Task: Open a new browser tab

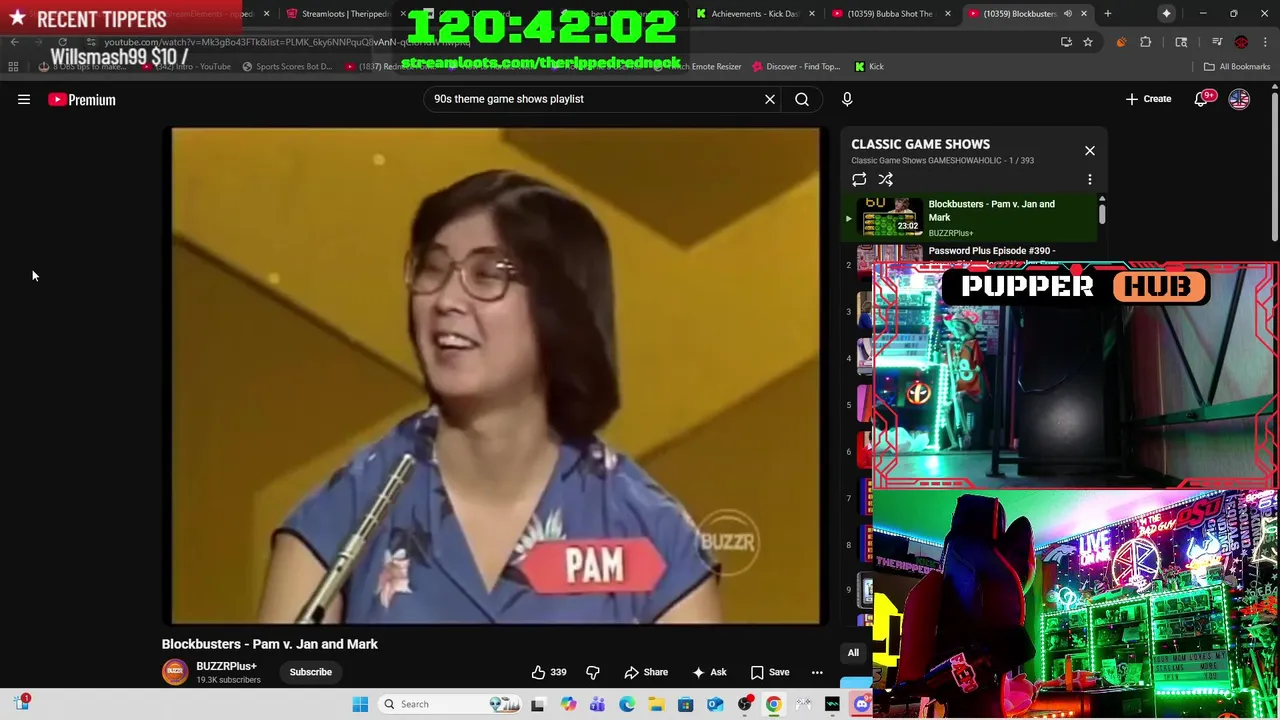Action: [1107, 14]
